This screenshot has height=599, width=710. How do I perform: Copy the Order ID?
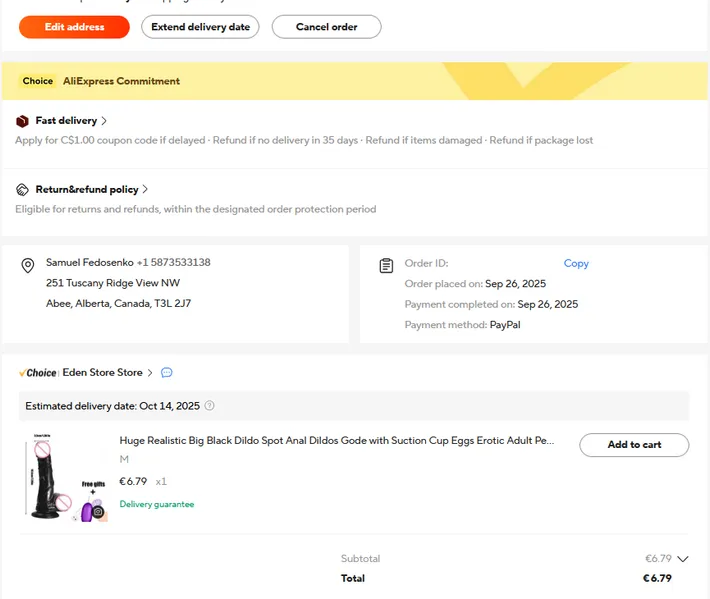(576, 264)
